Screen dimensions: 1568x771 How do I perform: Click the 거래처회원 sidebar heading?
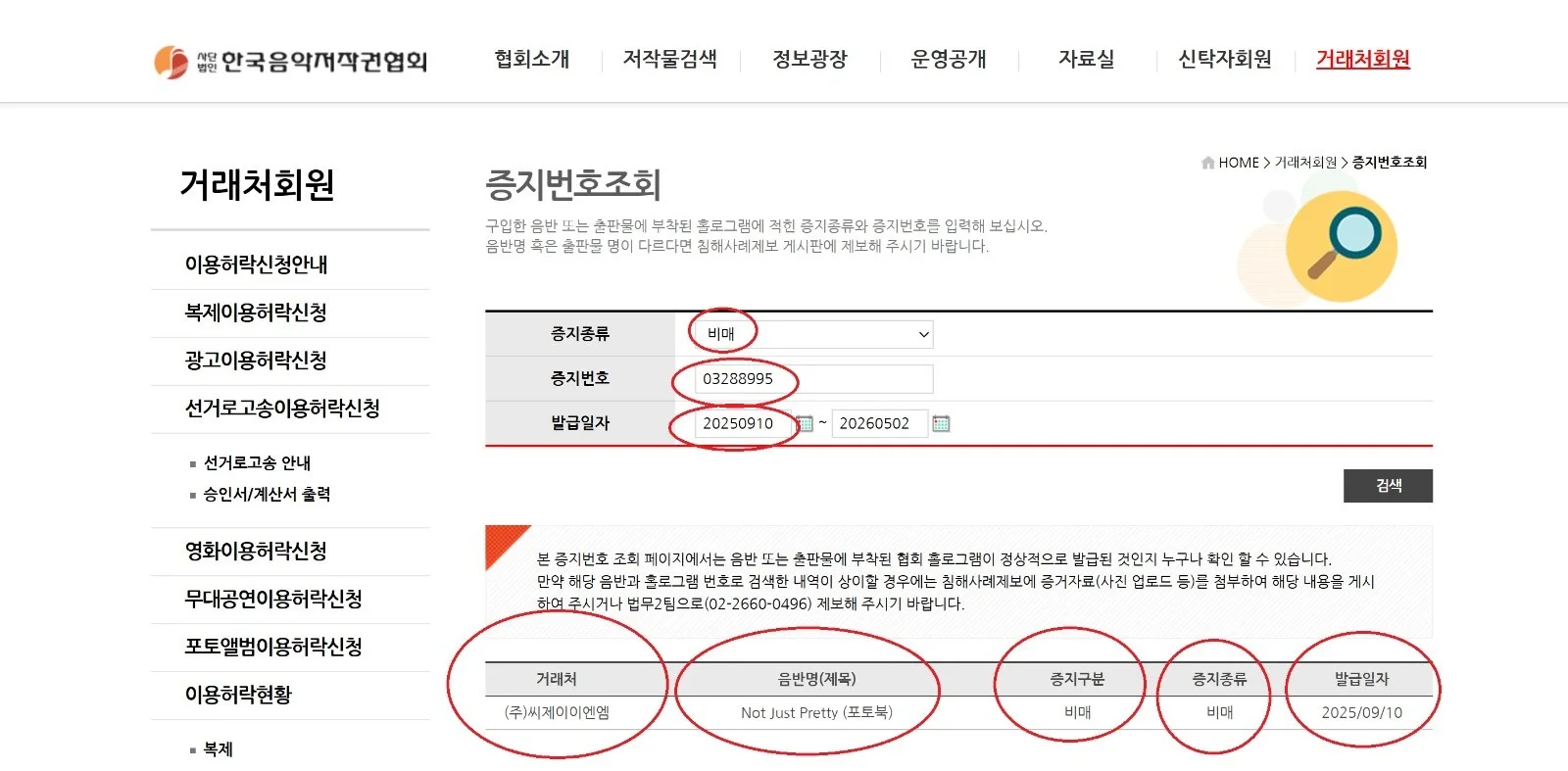258,184
